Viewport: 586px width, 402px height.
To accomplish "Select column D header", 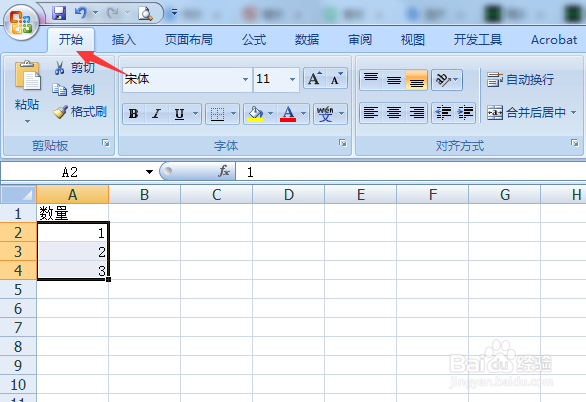I will (x=289, y=195).
